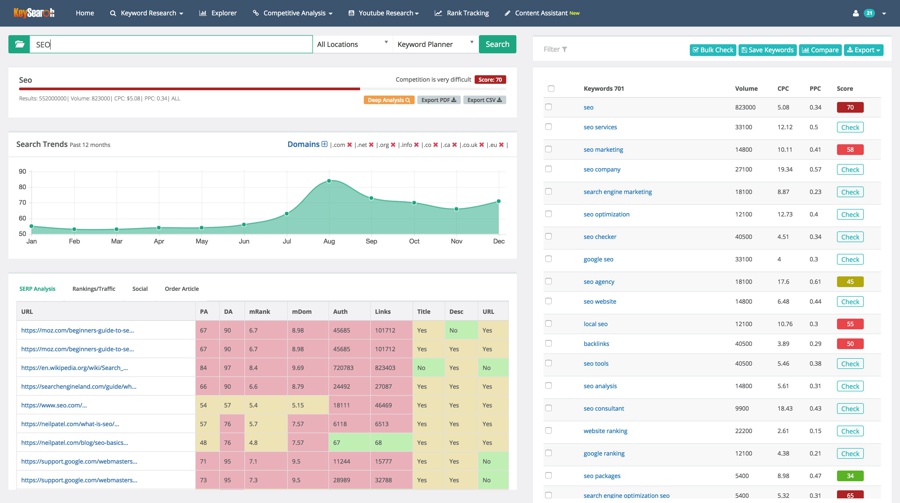
Task: Open Rank Tracking in the navigation
Action: point(461,13)
